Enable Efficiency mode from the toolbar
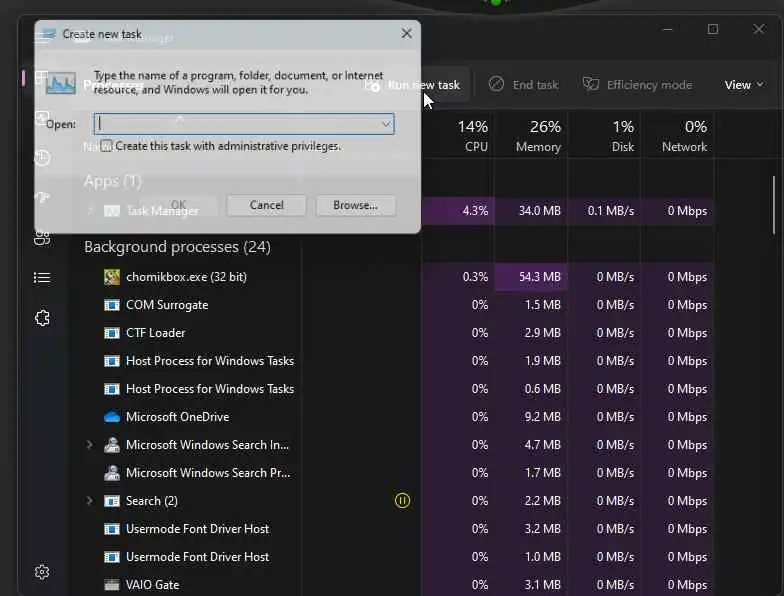This screenshot has width=784, height=596. click(x=638, y=85)
